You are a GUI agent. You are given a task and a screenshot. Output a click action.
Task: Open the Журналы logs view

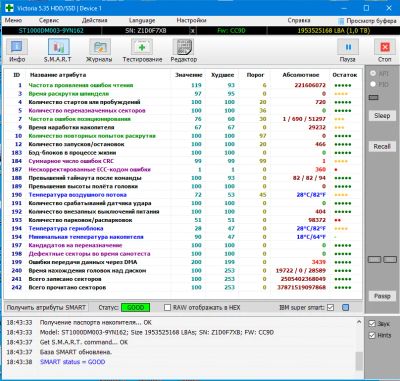point(99,51)
